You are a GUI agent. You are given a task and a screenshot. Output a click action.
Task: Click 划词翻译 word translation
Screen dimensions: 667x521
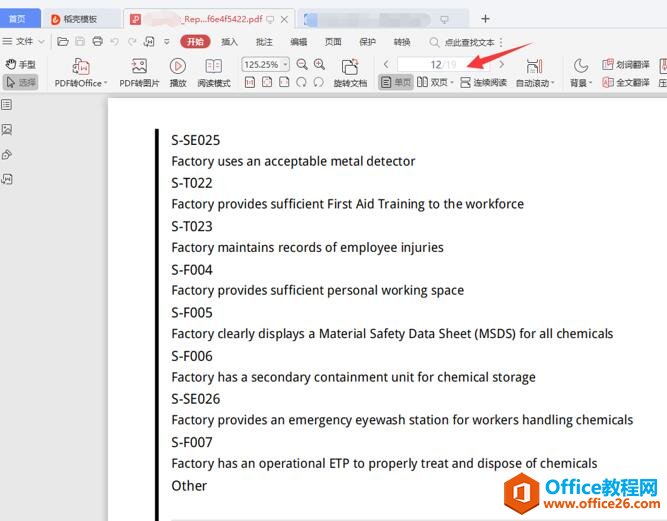pos(626,65)
